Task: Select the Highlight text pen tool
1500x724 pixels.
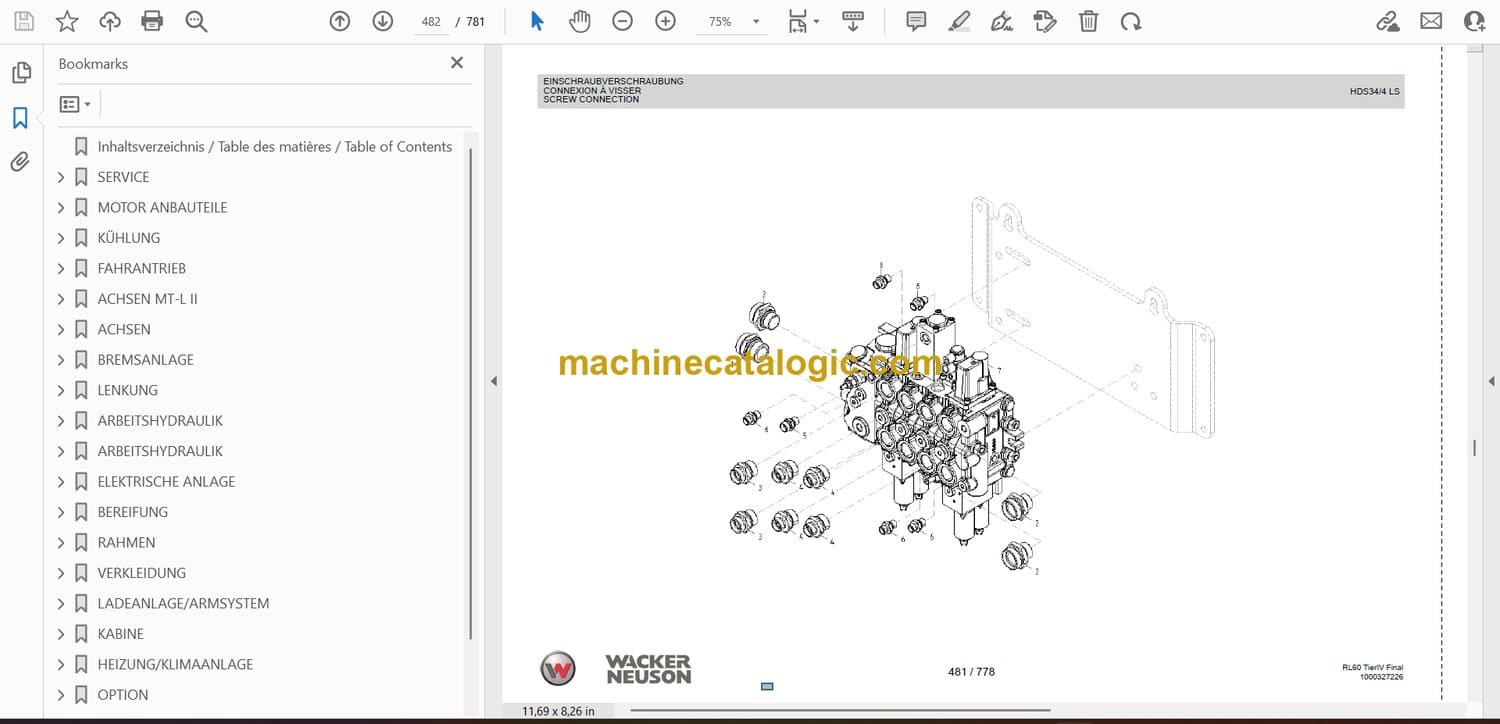Action: click(959, 21)
